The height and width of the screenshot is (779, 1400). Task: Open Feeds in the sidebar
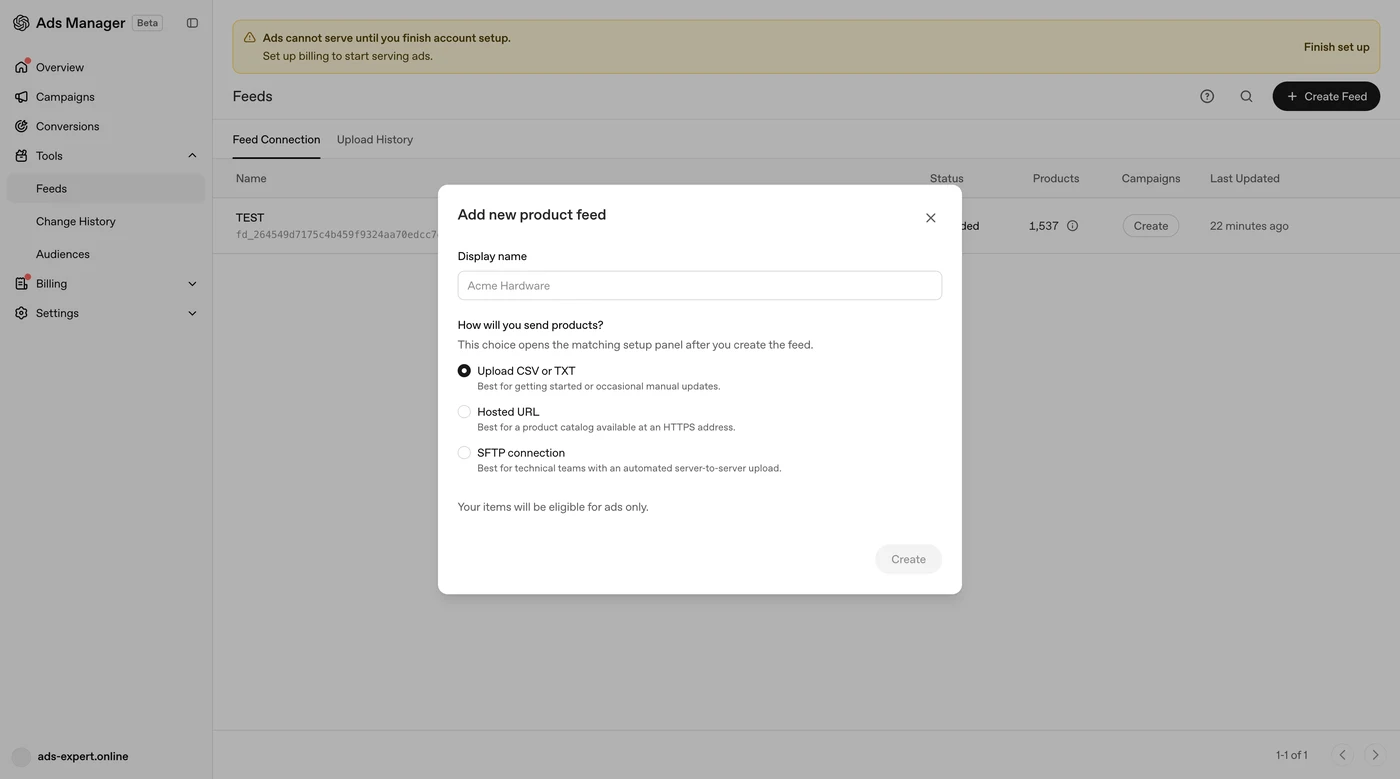(106, 188)
